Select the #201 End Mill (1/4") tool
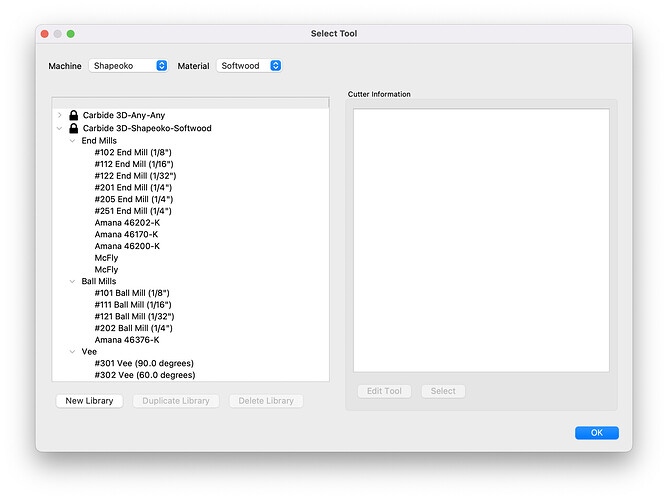 click(133, 187)
